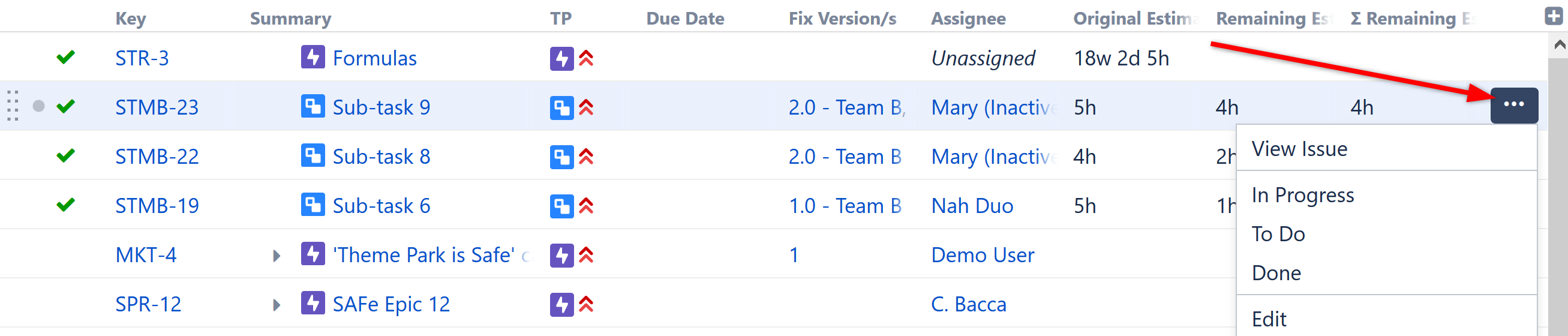Click the add column plus icon
The height and width of the screenshot is (336, 1568).
point(1553,16)
